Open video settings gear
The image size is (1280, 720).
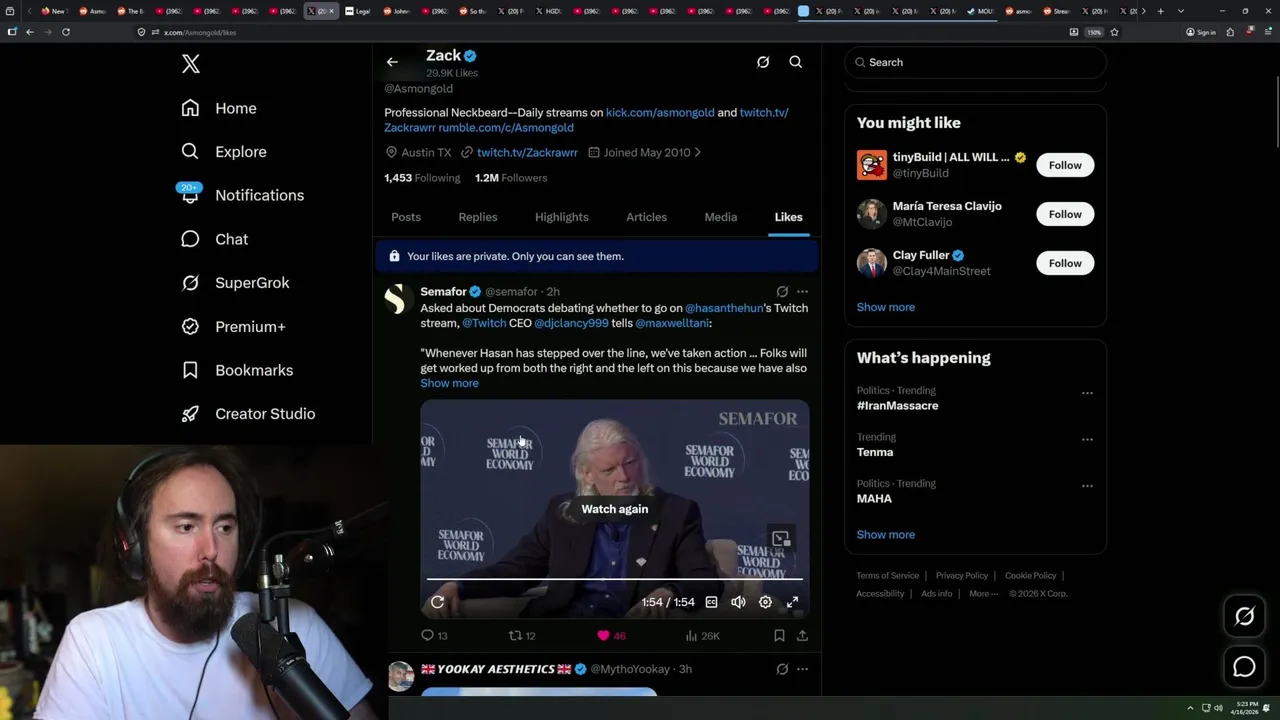point(765,602)
